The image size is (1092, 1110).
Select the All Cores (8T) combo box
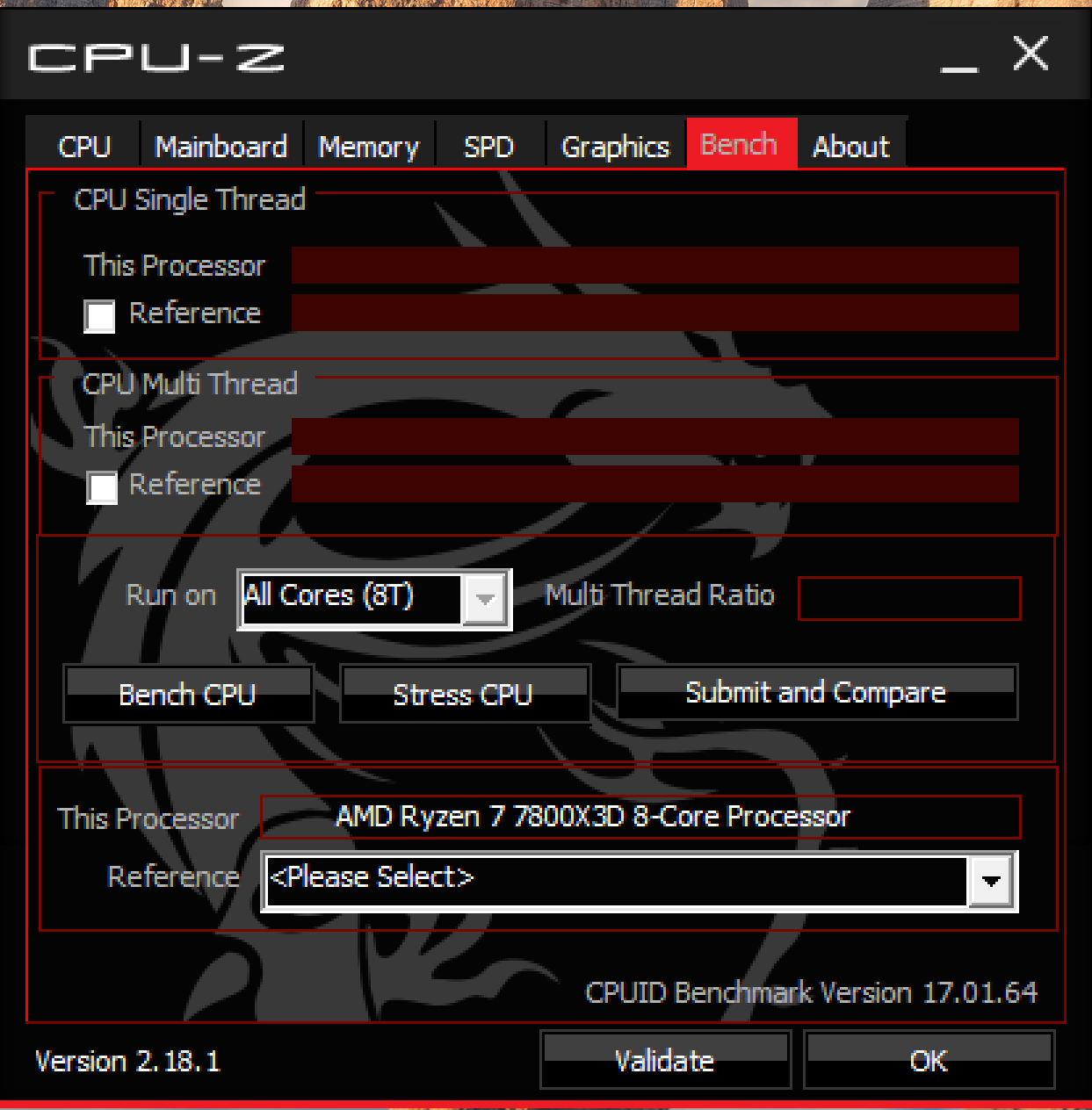(374, 600)
